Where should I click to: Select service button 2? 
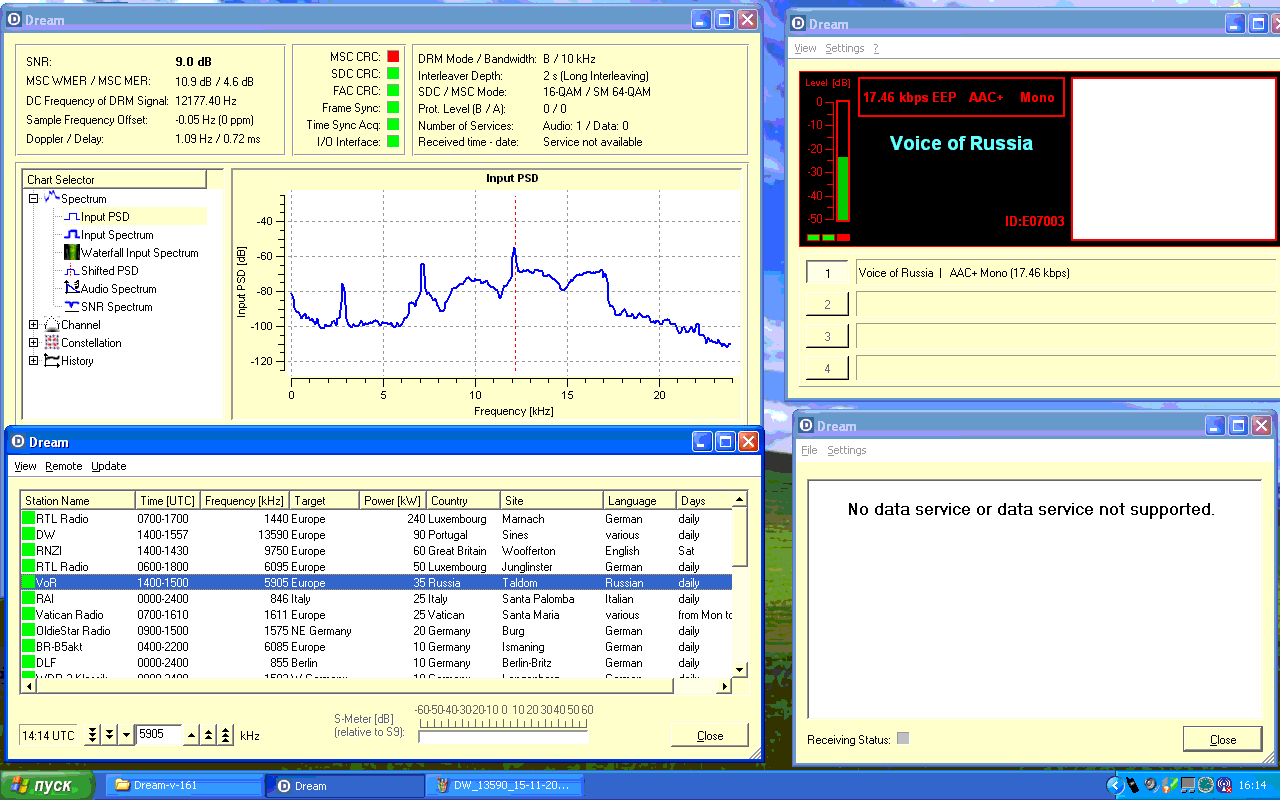tap(827, 305)
